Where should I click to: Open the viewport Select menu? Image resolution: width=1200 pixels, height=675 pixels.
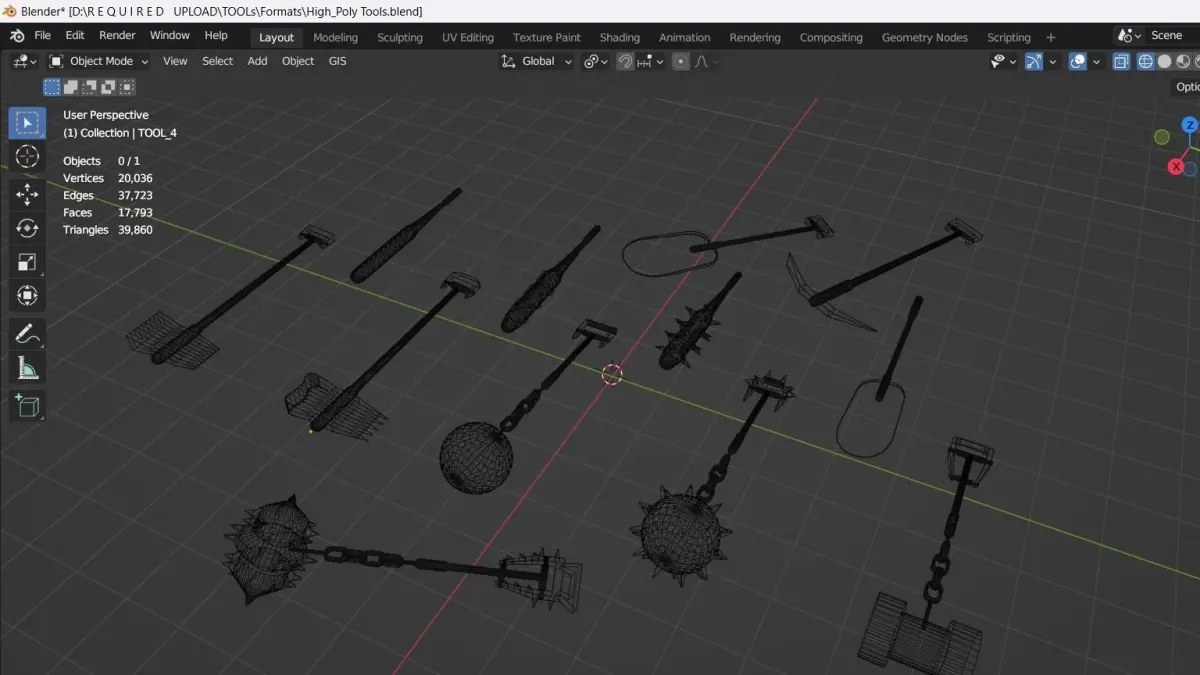click(217, 61)
